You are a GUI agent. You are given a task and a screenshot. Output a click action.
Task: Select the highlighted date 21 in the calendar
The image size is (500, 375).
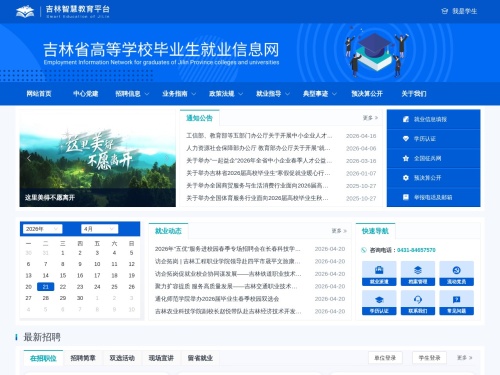[x=46, y=287]
